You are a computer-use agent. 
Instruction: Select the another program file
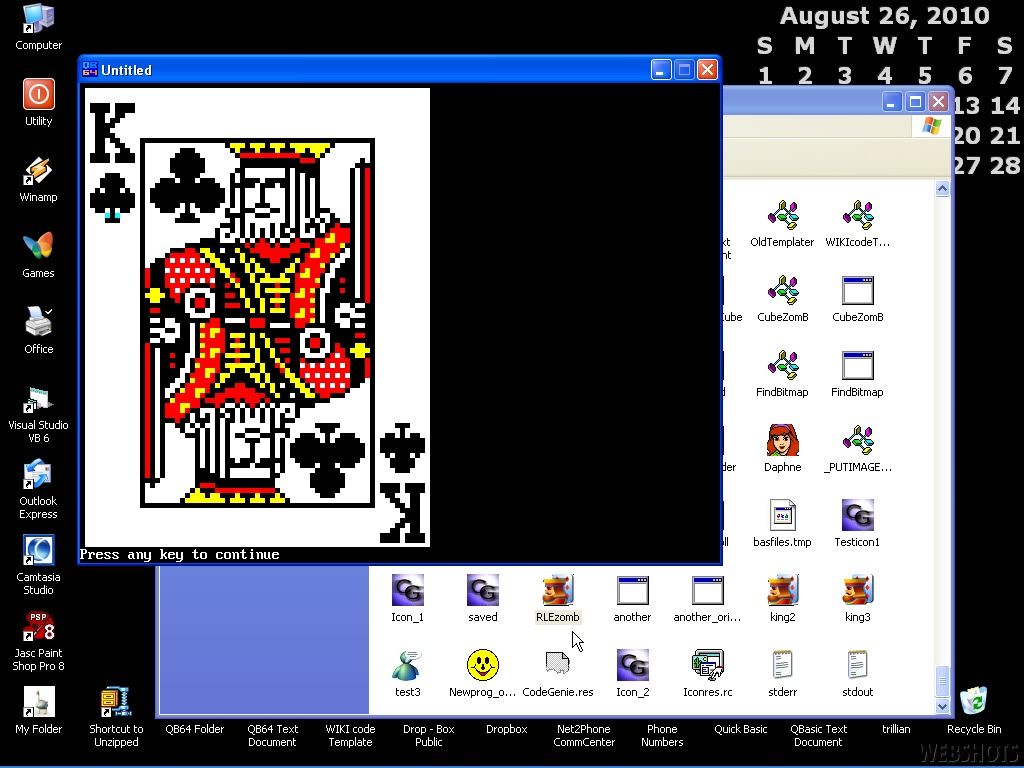(x=632, y=600)
